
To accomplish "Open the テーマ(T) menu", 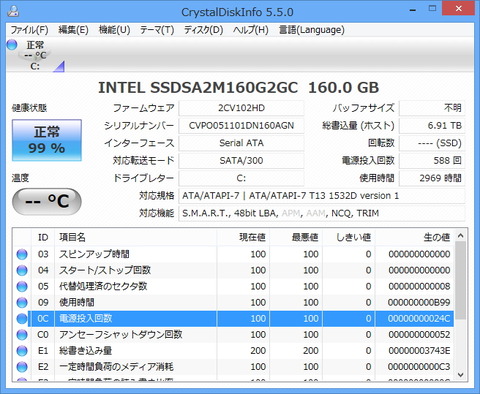I will [157, 30].
